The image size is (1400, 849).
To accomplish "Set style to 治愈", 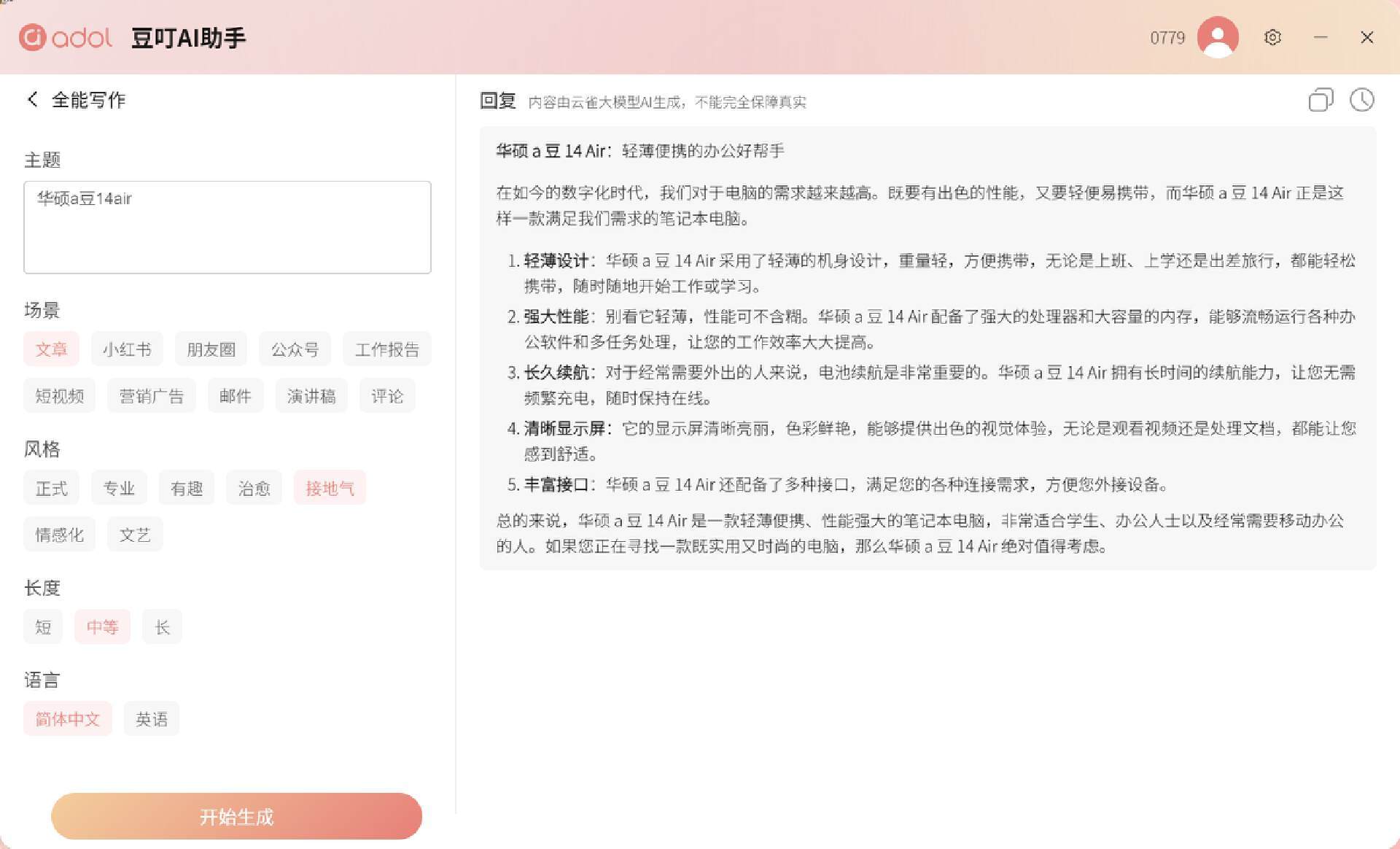I will tap(254, 488).
